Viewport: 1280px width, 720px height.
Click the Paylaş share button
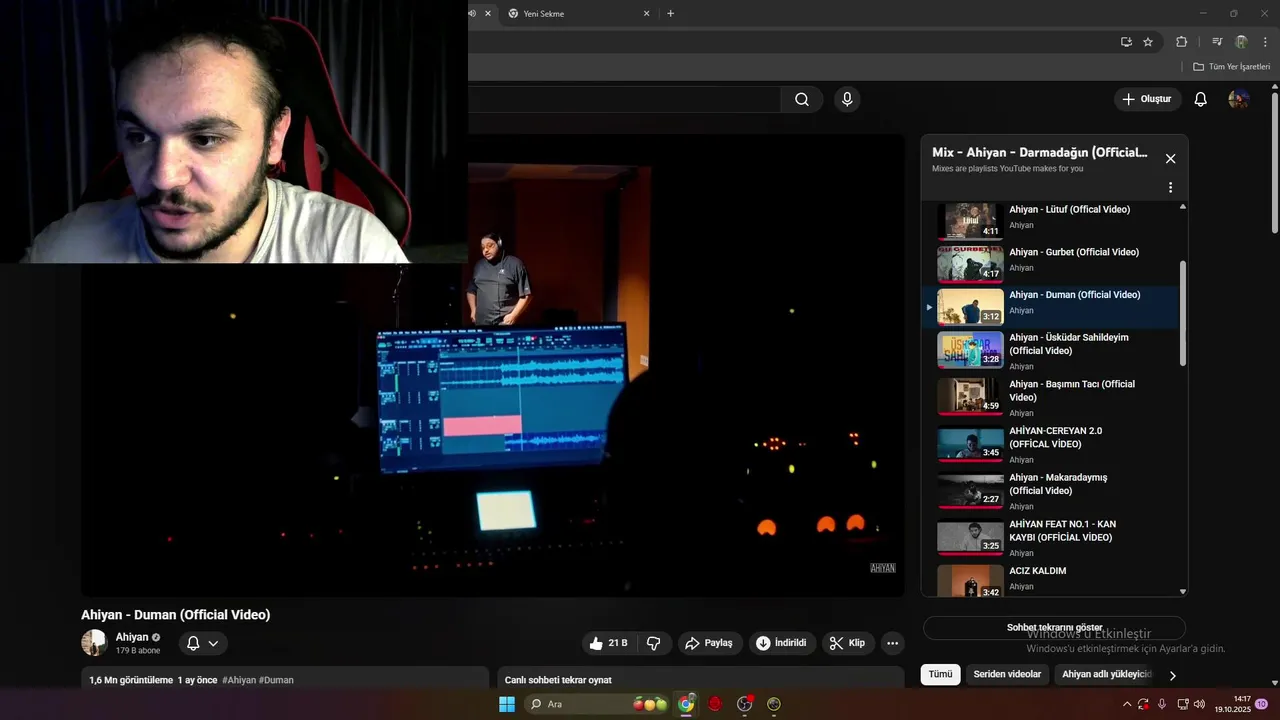point(709,643)
